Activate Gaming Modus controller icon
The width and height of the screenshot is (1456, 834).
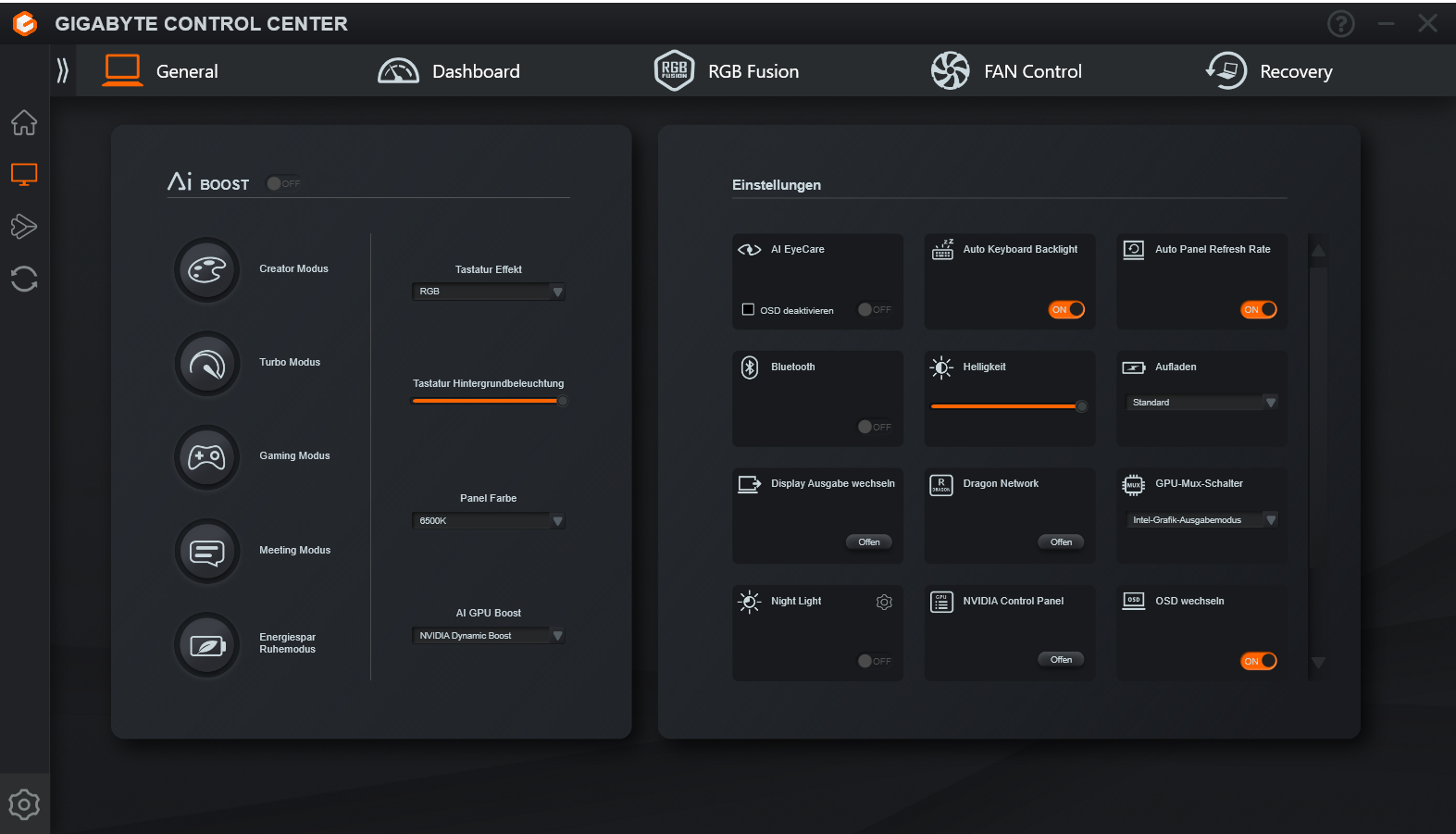(207, 457)
